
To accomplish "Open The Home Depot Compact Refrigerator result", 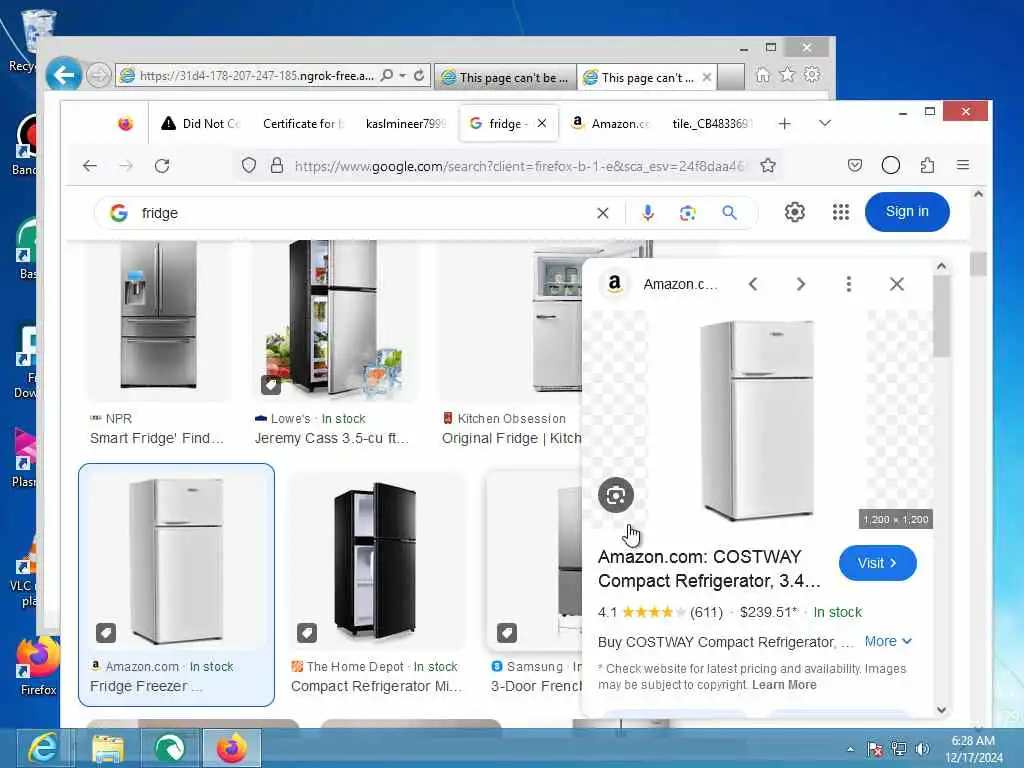I will click(x=377, y=584).
